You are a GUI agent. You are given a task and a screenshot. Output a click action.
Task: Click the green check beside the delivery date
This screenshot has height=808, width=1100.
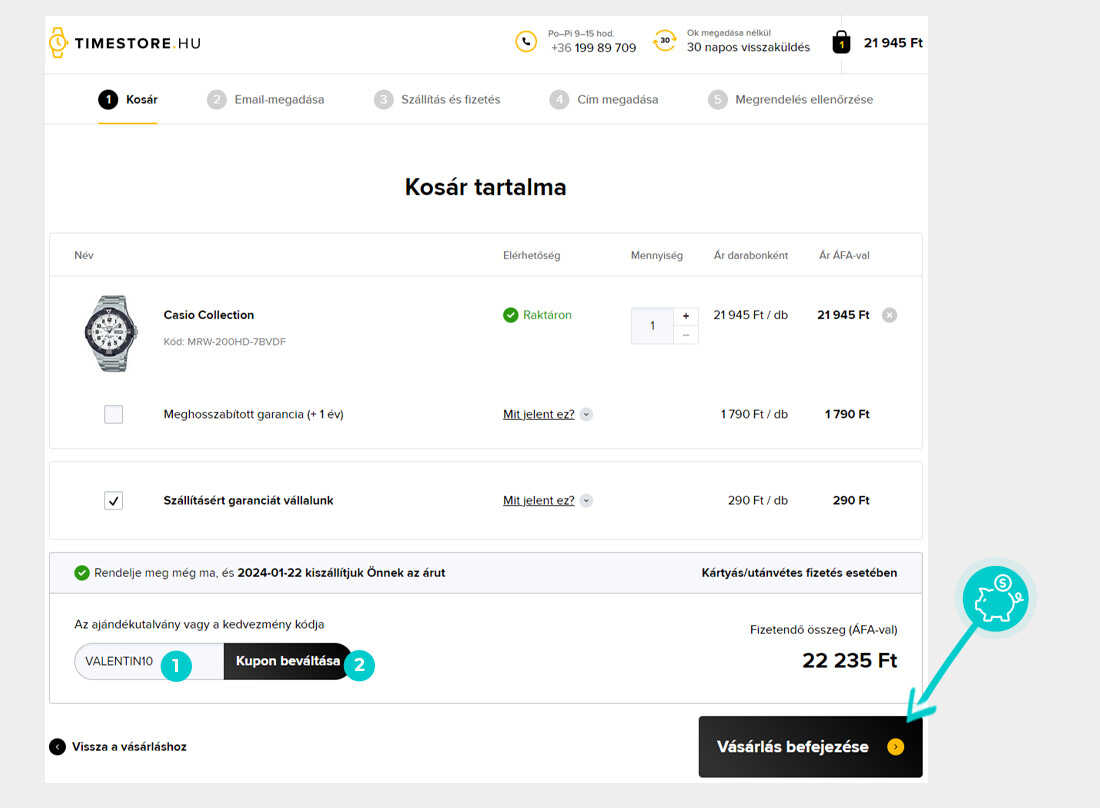click(x=82, y=573)
